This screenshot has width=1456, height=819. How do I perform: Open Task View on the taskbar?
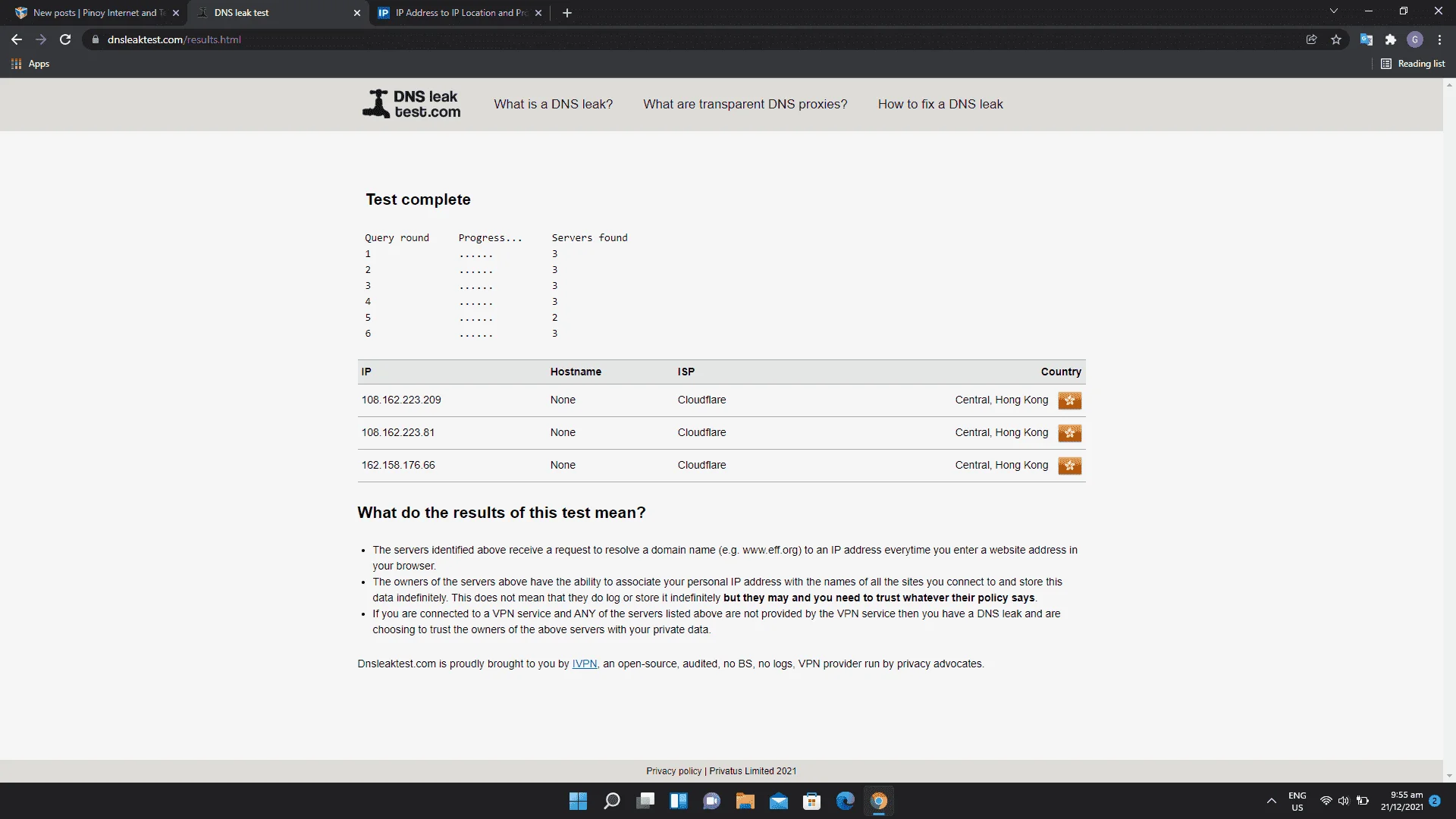(645, 802)
